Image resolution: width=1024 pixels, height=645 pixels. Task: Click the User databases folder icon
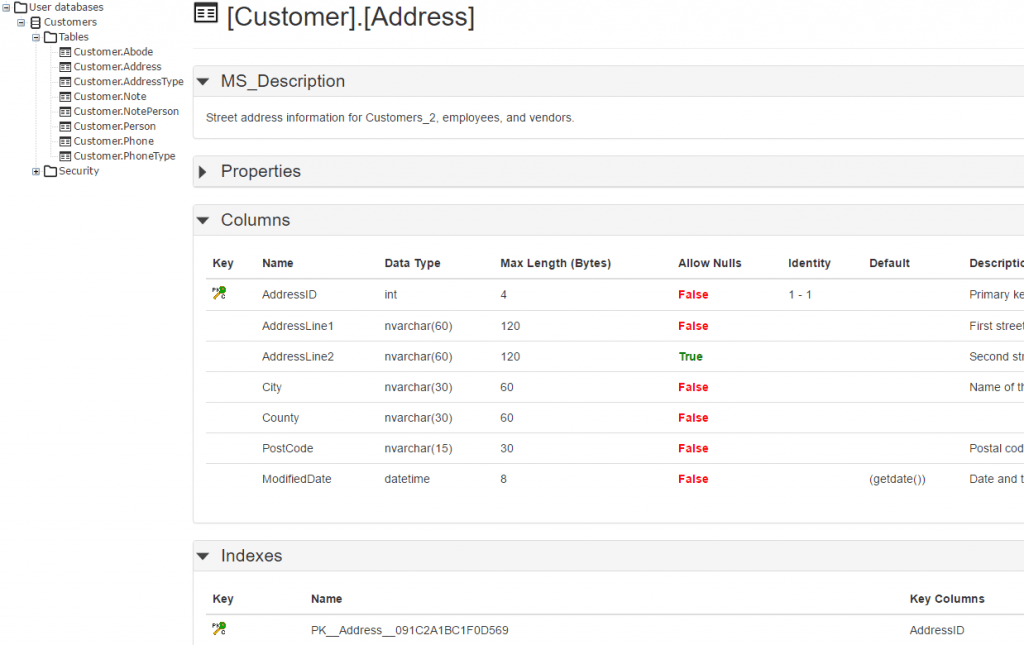22,7
